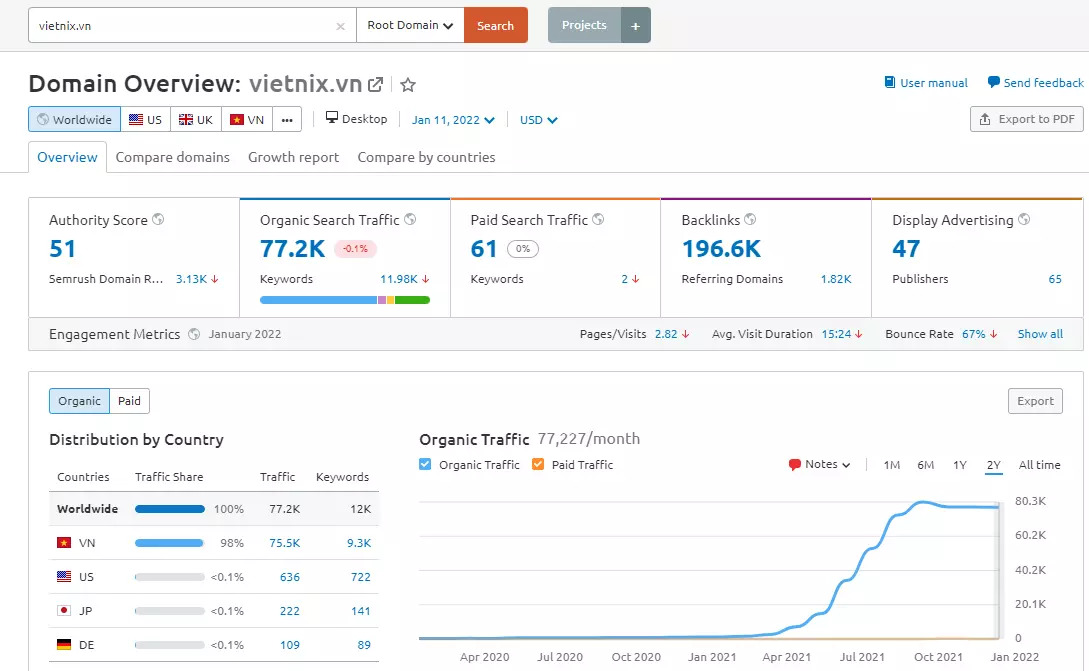Open Referring Domains value 1.82K
Viewport: 1089px width, 671px height.
836,279
